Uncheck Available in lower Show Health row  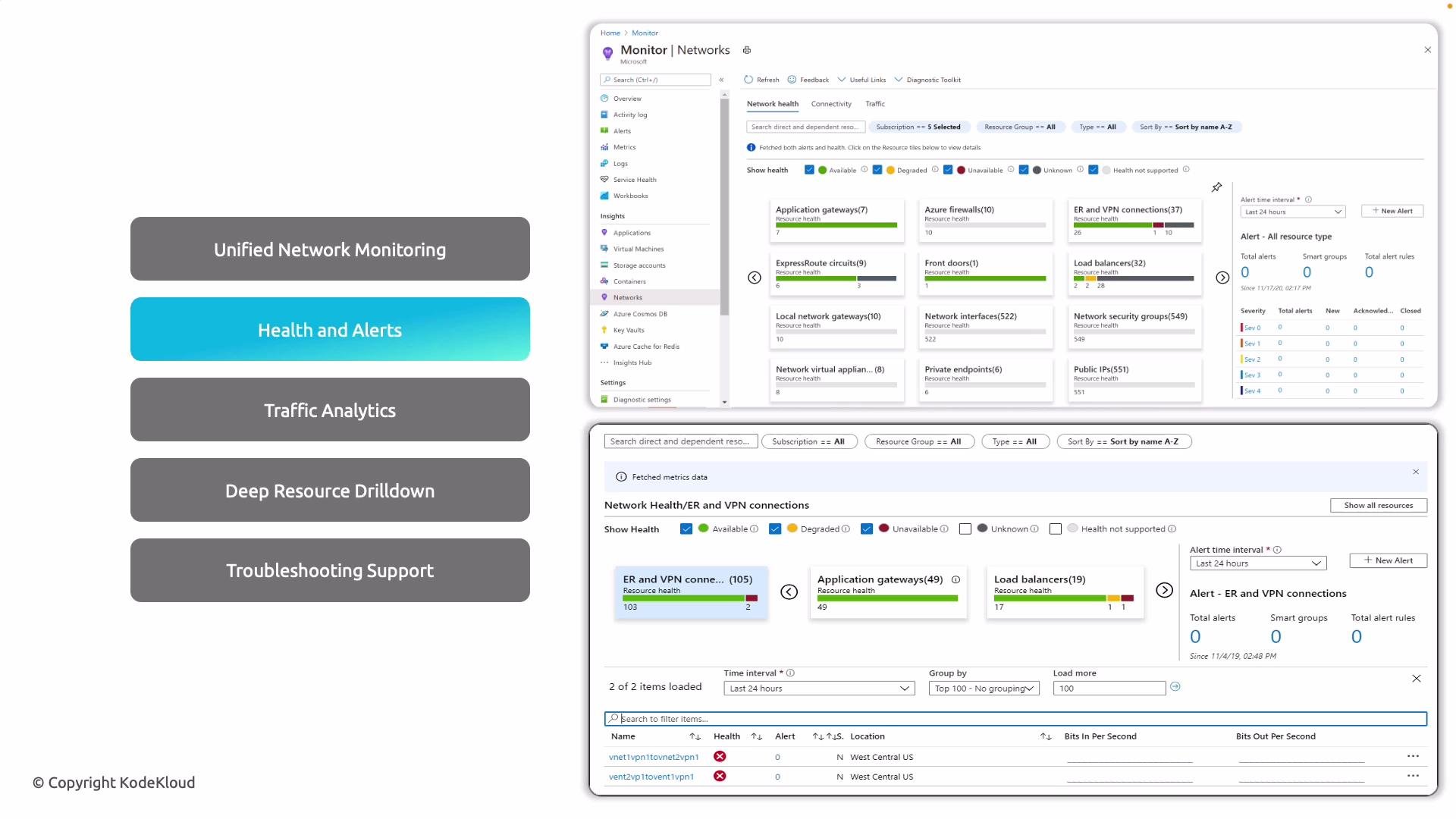coord(686,529)
